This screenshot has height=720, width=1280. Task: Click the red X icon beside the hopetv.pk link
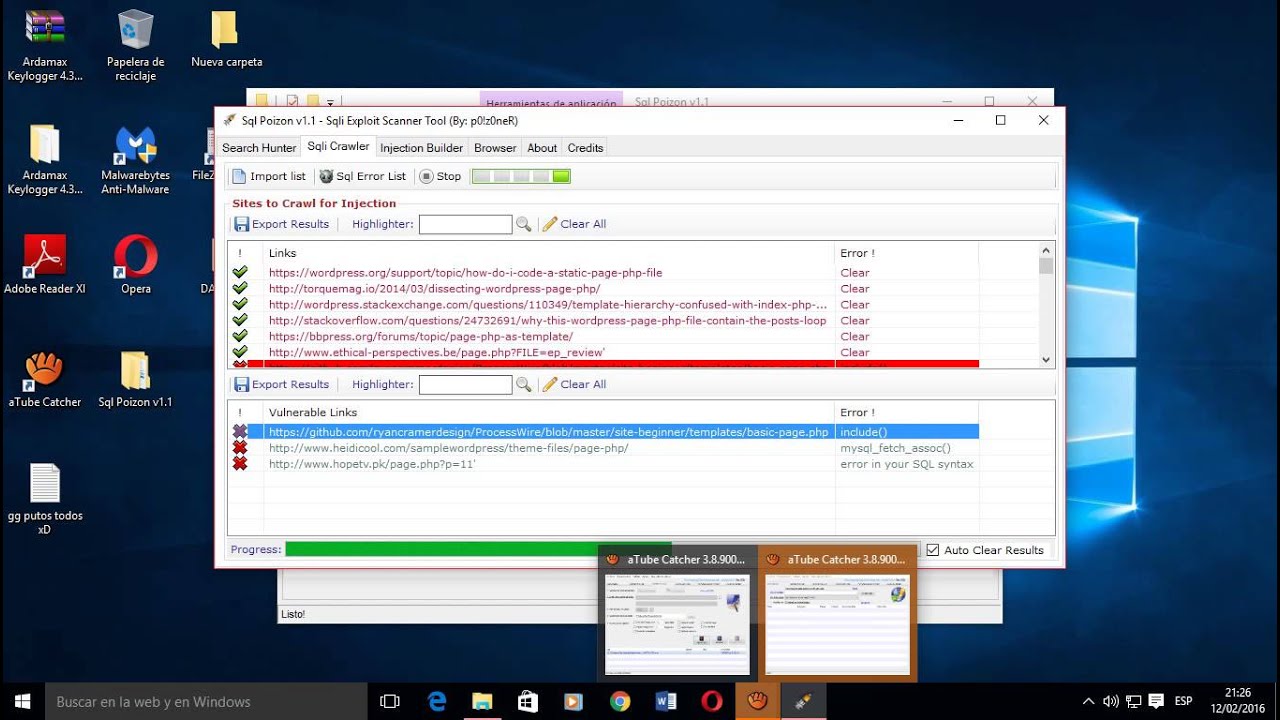pos(240,464)
